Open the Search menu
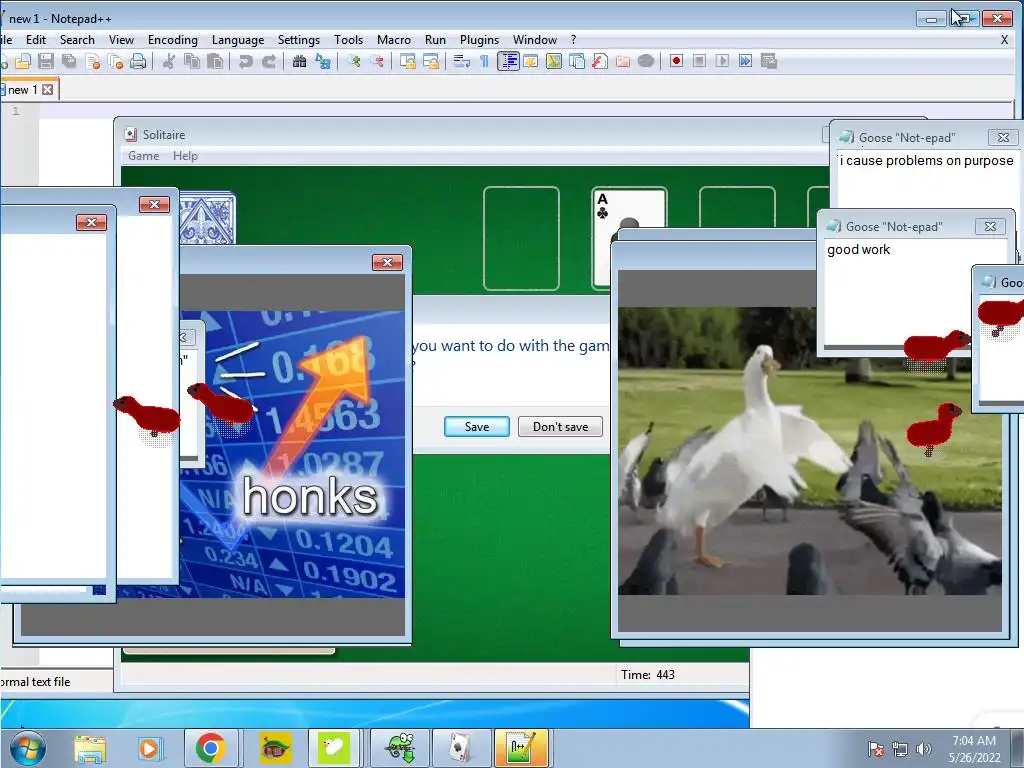 (77, 40)
